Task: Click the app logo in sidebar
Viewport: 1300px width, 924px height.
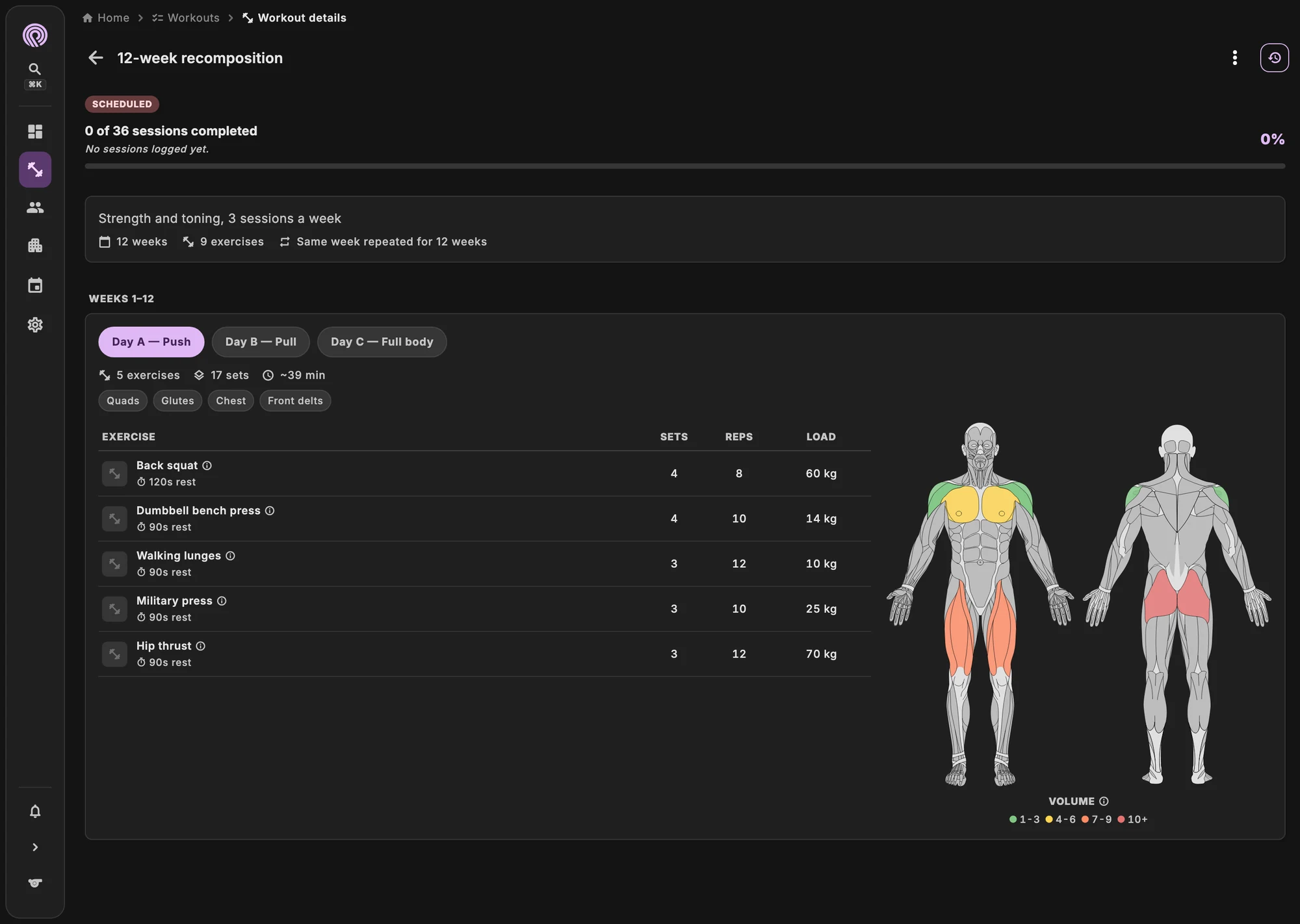Action: (x=35, y=35)
